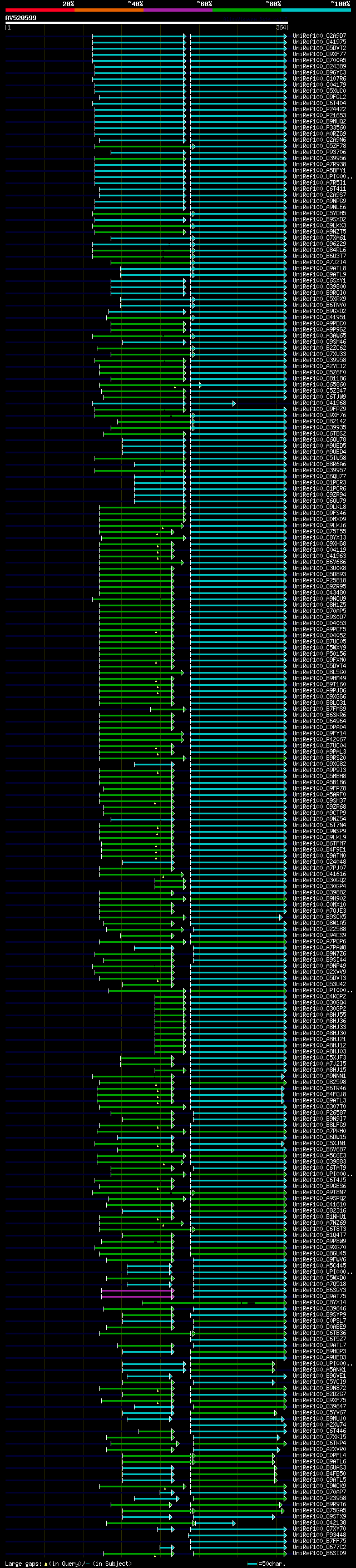Image resolution: width=356 pixels, height=1568 pixels.
Task: Select label UniRef100_B9S0D7
Action: pos(319,617)
